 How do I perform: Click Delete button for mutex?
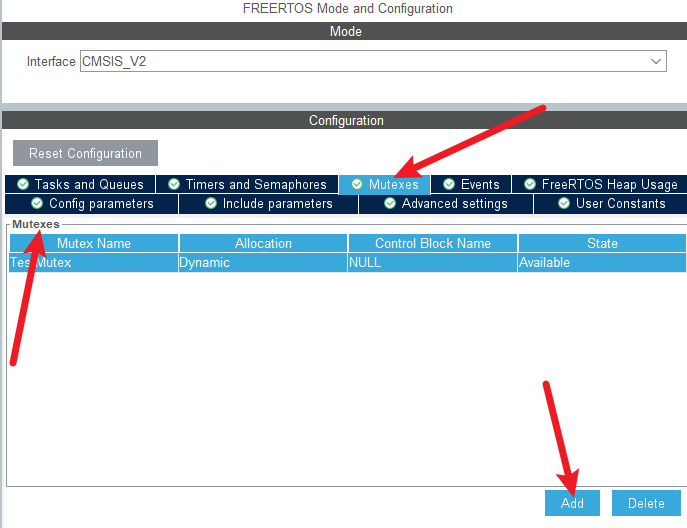point(646,503)
